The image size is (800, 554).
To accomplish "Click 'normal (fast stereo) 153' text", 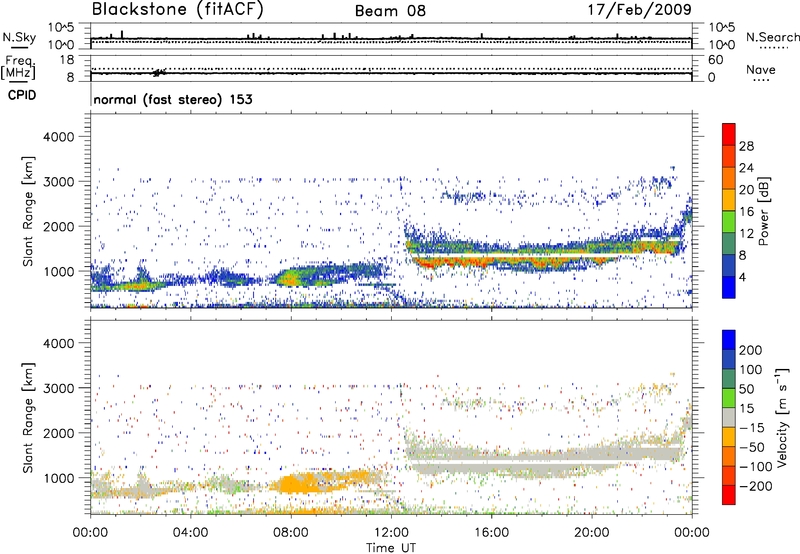I will pyautogui.click(x=173, y=99).
